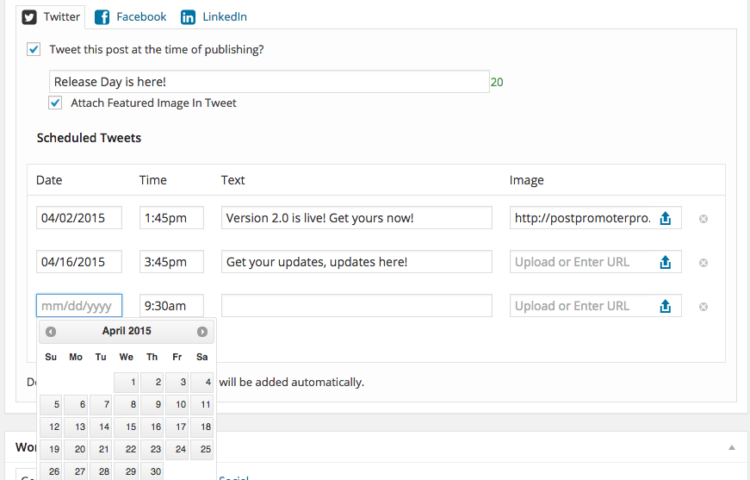Pick April 15 in the date picker
The height and width of the screenshot is (480, 750).
tap(126, 427)
